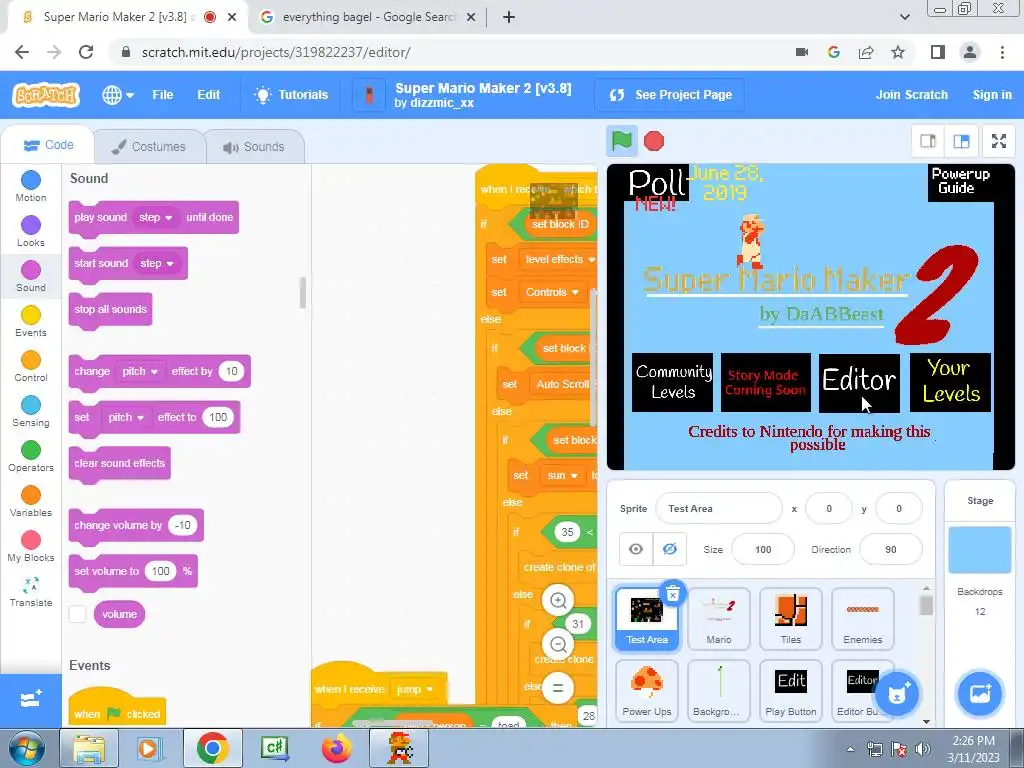
Task: Select the Operators blocks category
Action: (x=31, y=456)
